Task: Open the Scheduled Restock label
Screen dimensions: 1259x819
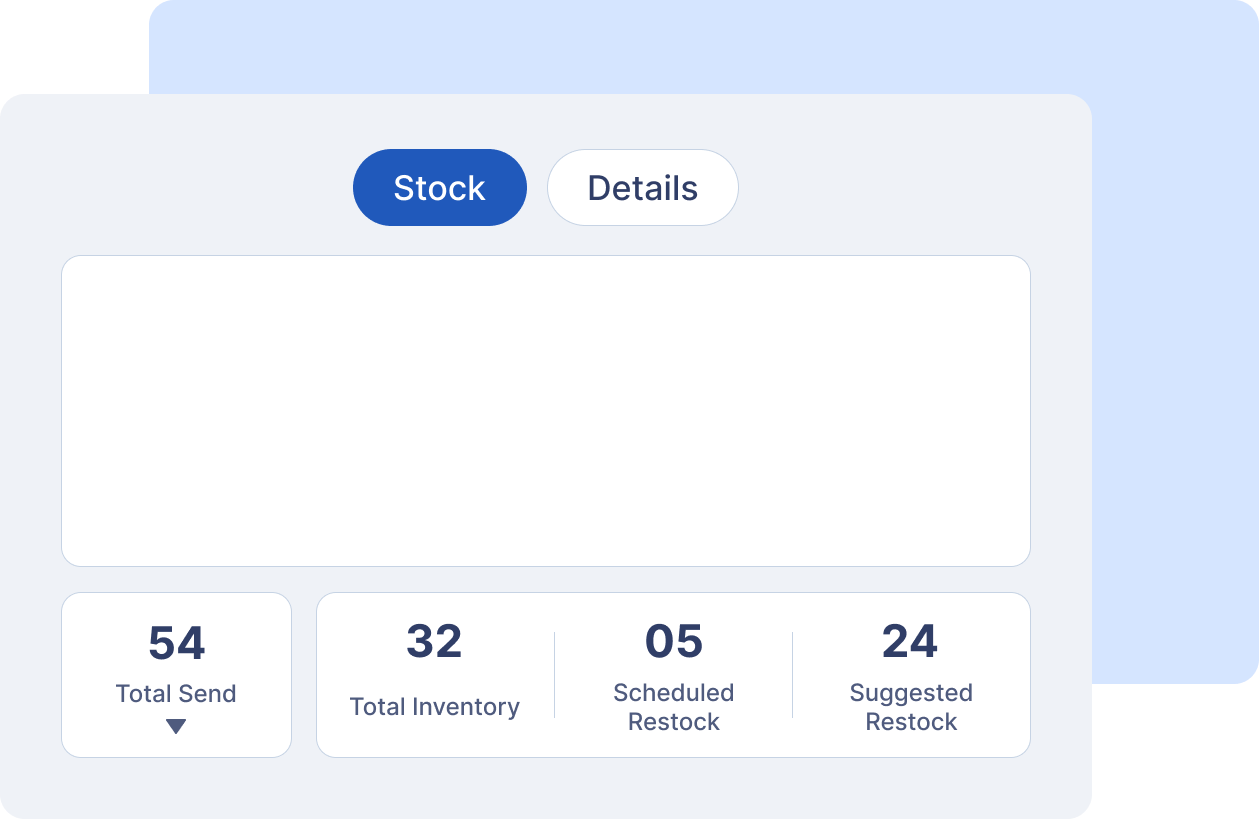Action: click(674, 707)
